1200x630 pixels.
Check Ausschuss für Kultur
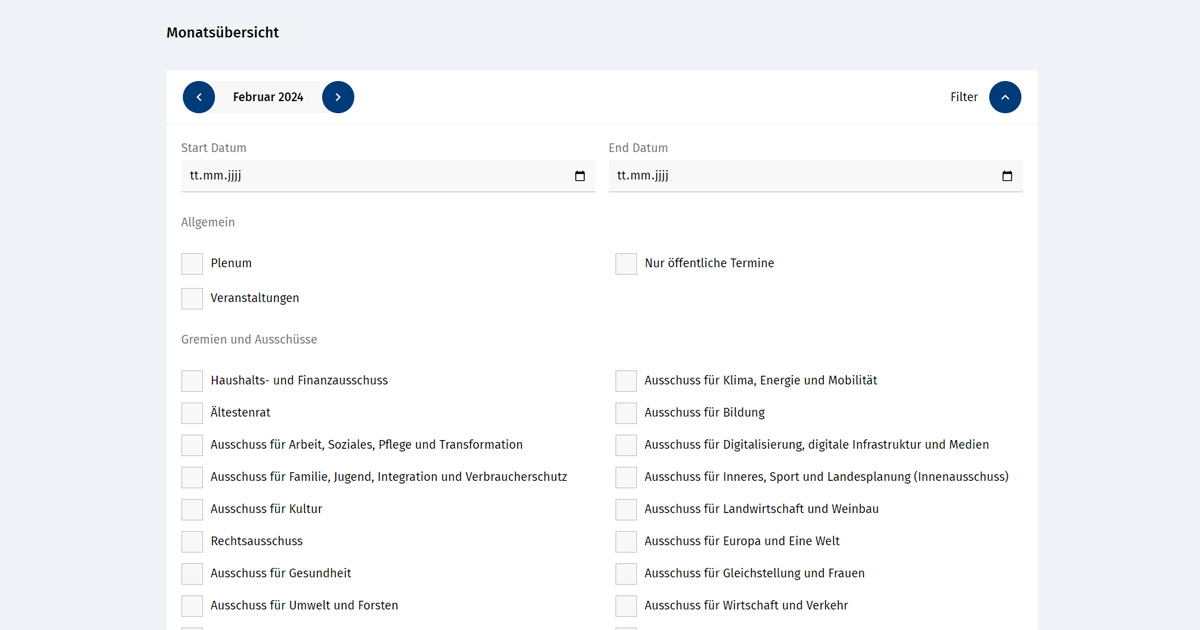click(192, 510)
